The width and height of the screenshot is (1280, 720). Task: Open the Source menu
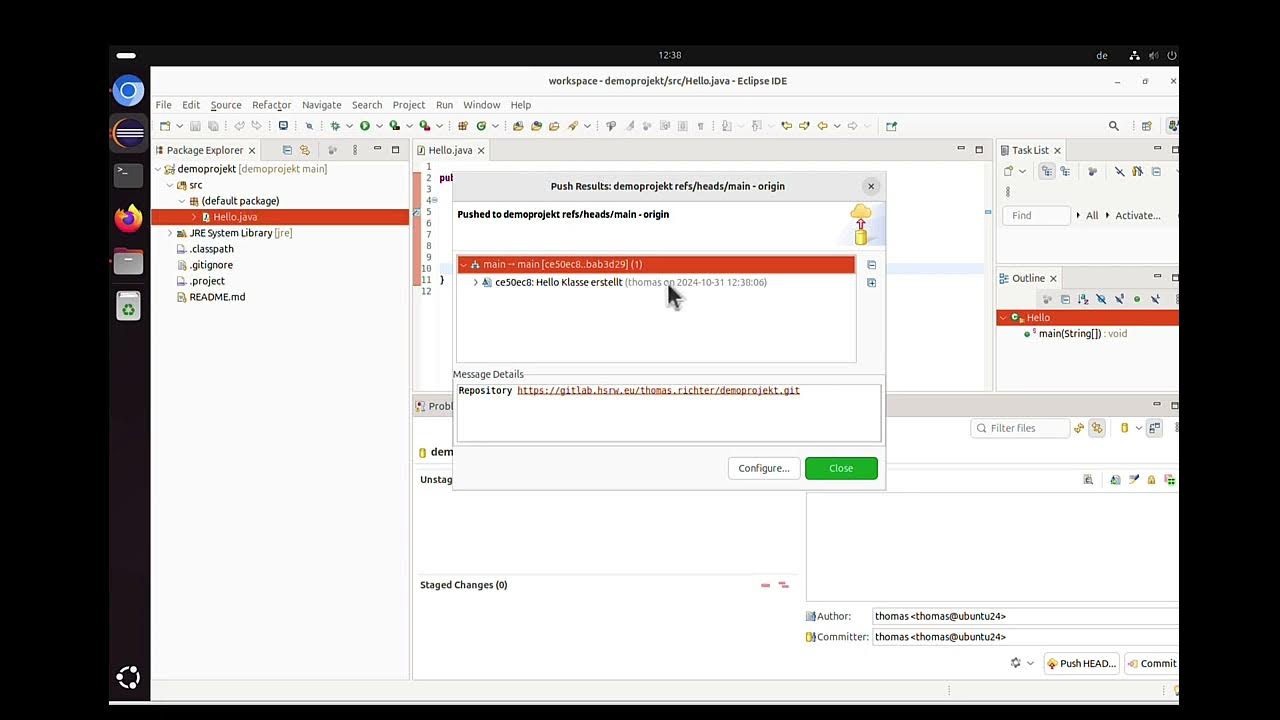[226, 105]
